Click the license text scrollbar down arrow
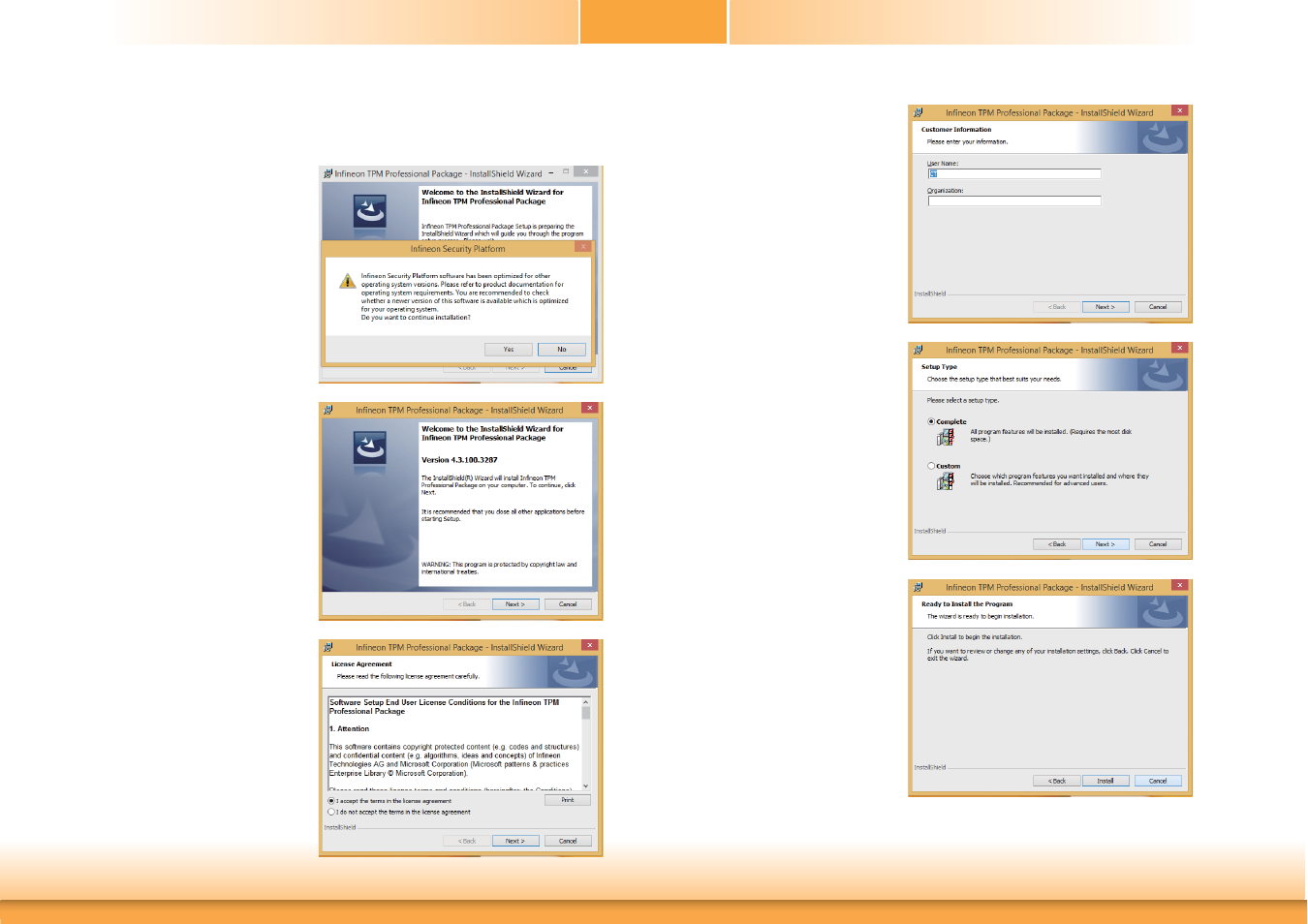Viewport: 1308px width, 924px height. 585,785
